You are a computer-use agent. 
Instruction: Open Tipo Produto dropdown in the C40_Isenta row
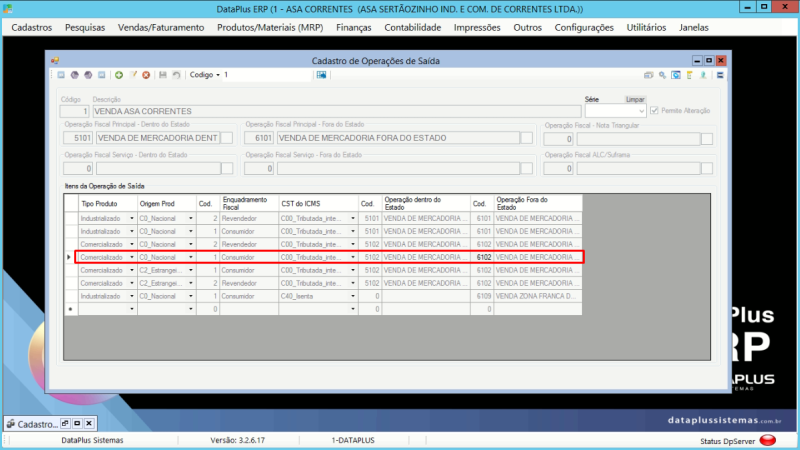(132, 296)
